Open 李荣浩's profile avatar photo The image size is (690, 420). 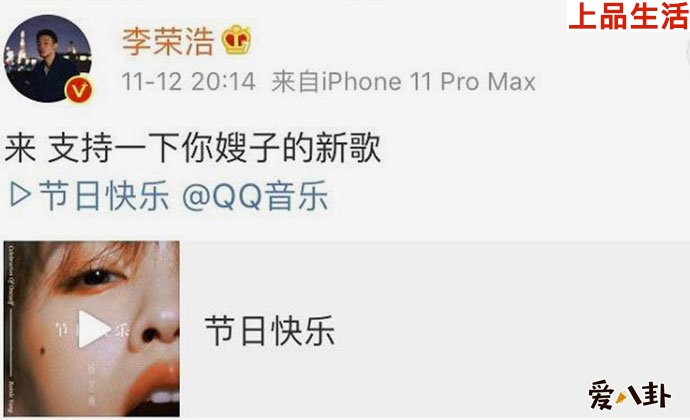point(48,59)
